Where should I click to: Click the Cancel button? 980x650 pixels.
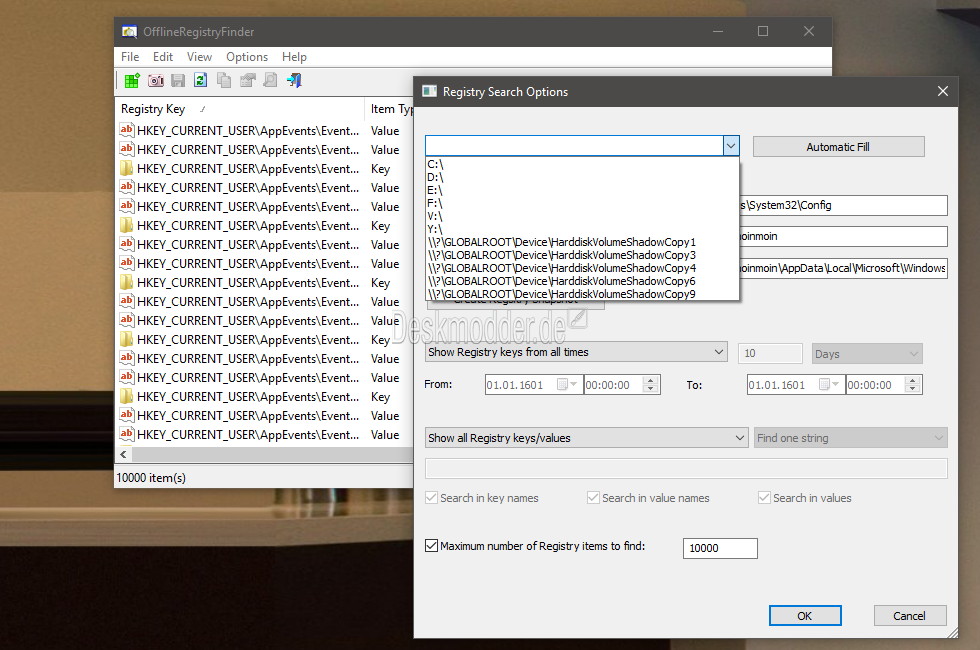[x=910, y=616]
